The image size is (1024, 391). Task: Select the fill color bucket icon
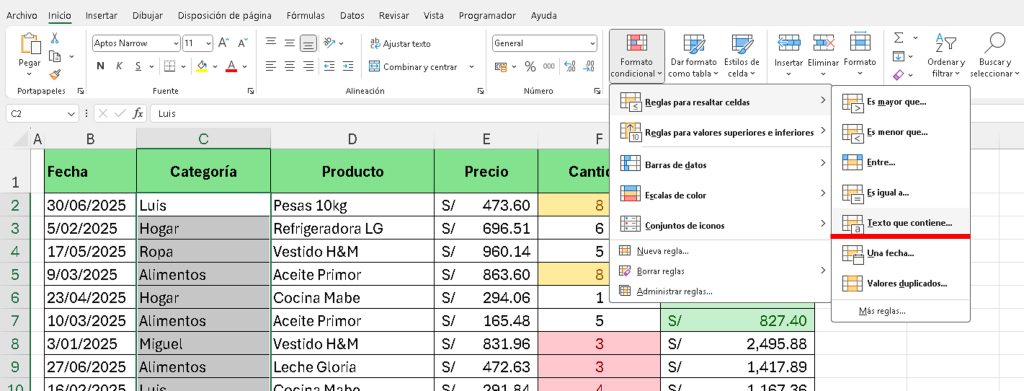[202, 67]
